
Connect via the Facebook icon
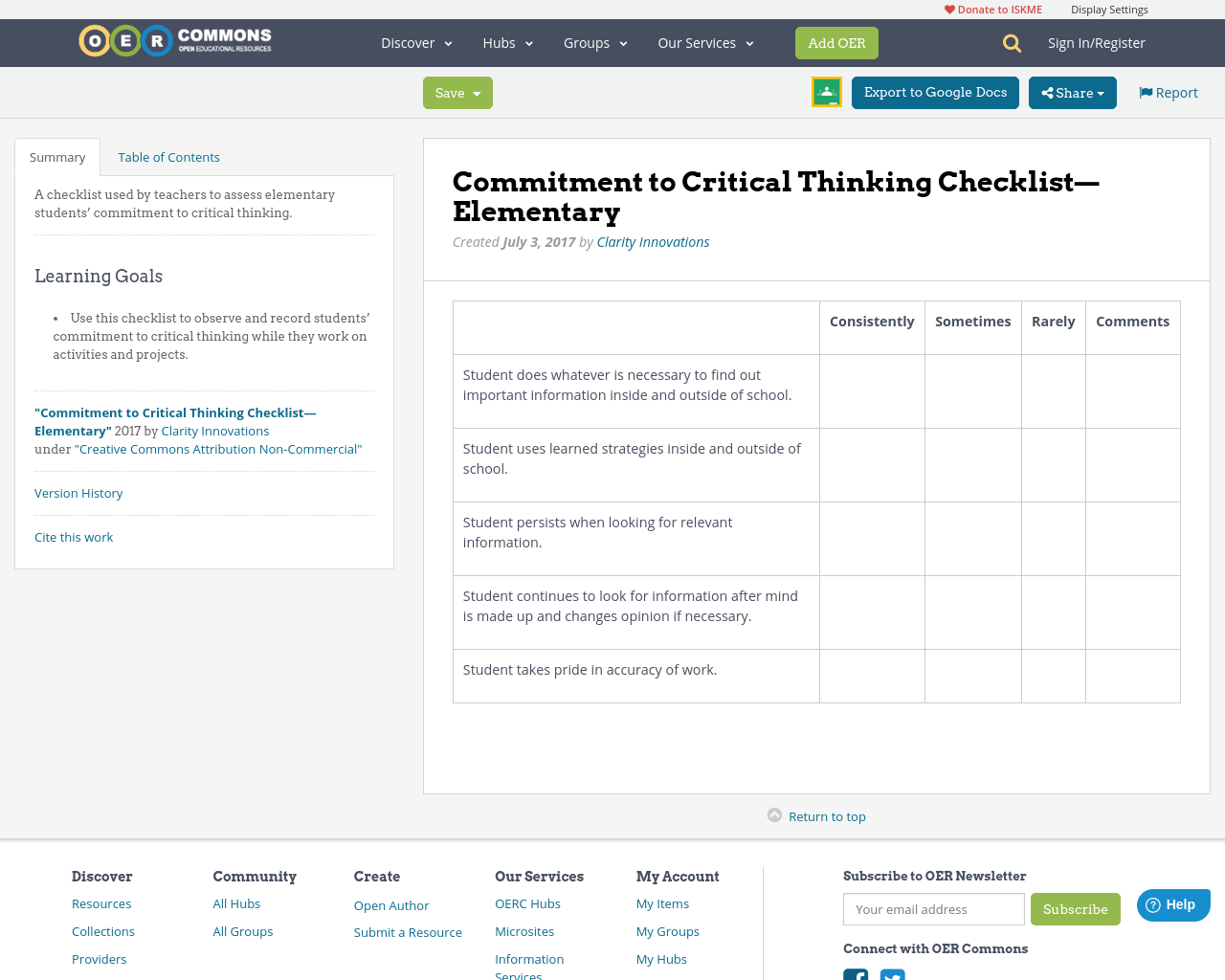tap(856, 974)
